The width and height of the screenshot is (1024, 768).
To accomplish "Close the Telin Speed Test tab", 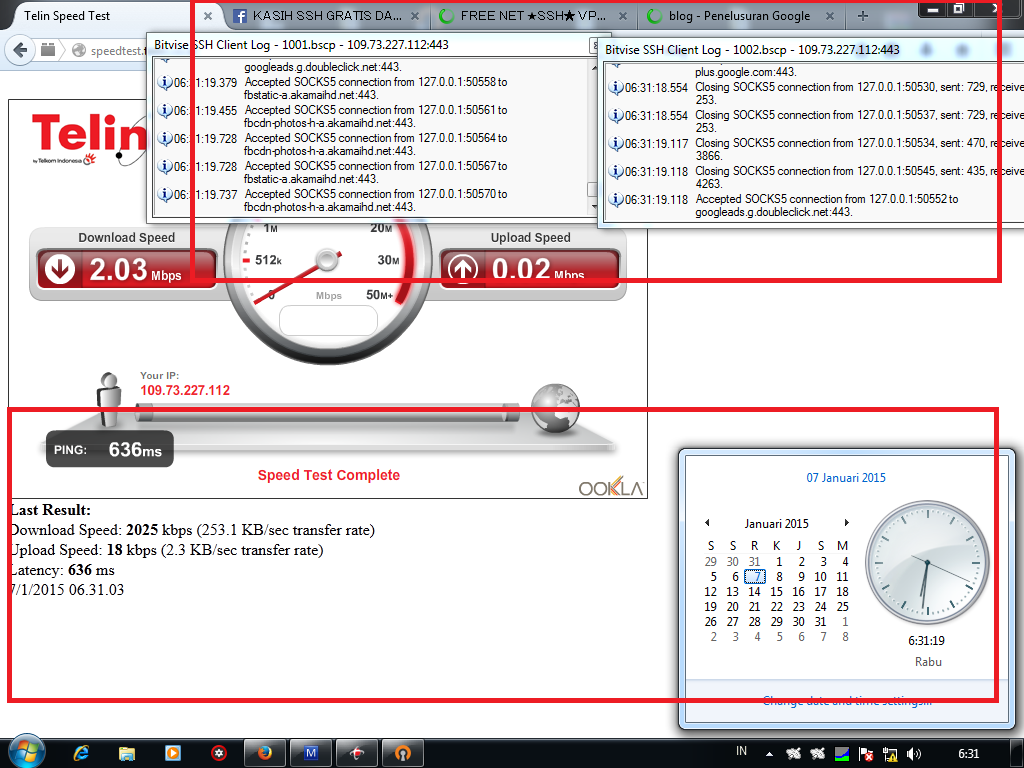I will (208, 16).
